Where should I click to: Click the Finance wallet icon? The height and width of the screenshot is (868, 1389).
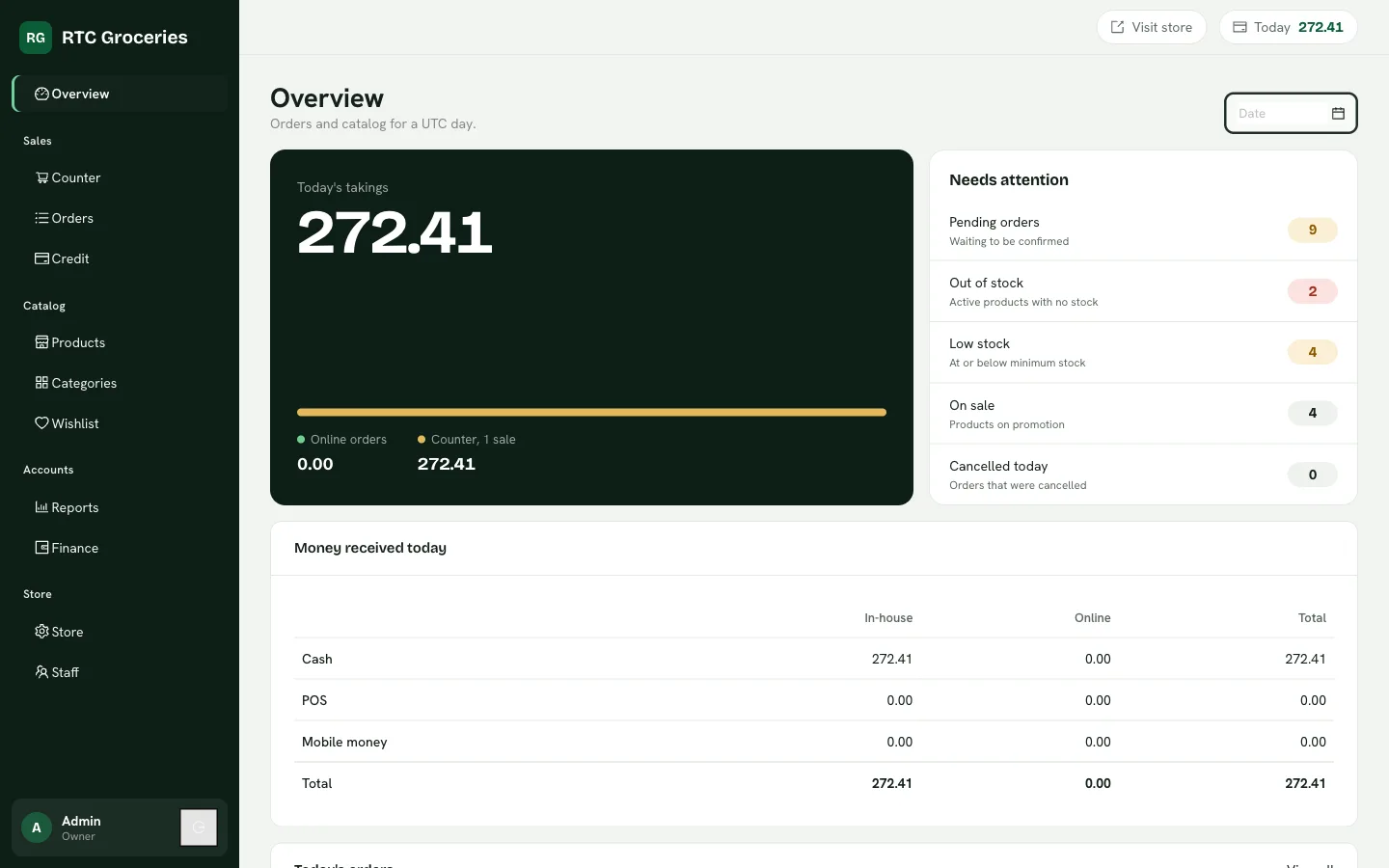tap(41, 548)
